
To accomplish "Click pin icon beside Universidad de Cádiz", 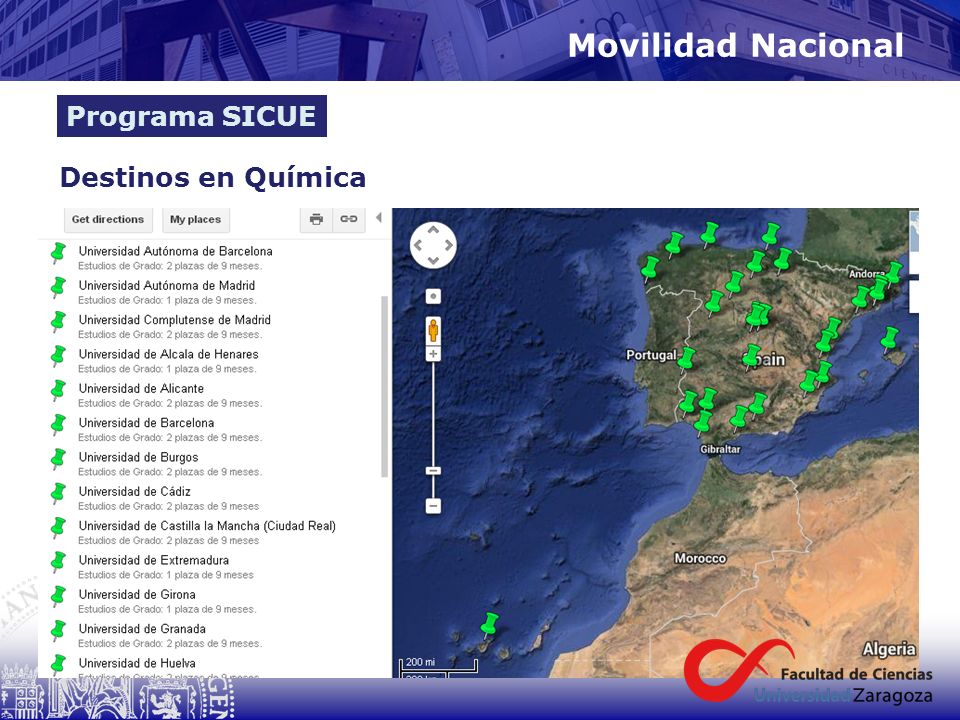I will click(x=58, y=493).
